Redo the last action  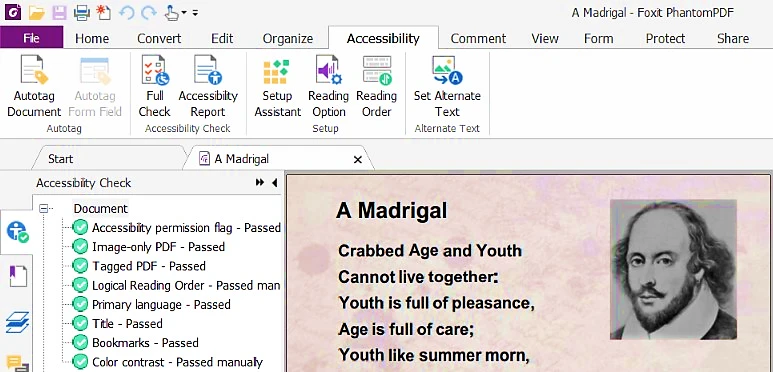[x=148, y=13]
